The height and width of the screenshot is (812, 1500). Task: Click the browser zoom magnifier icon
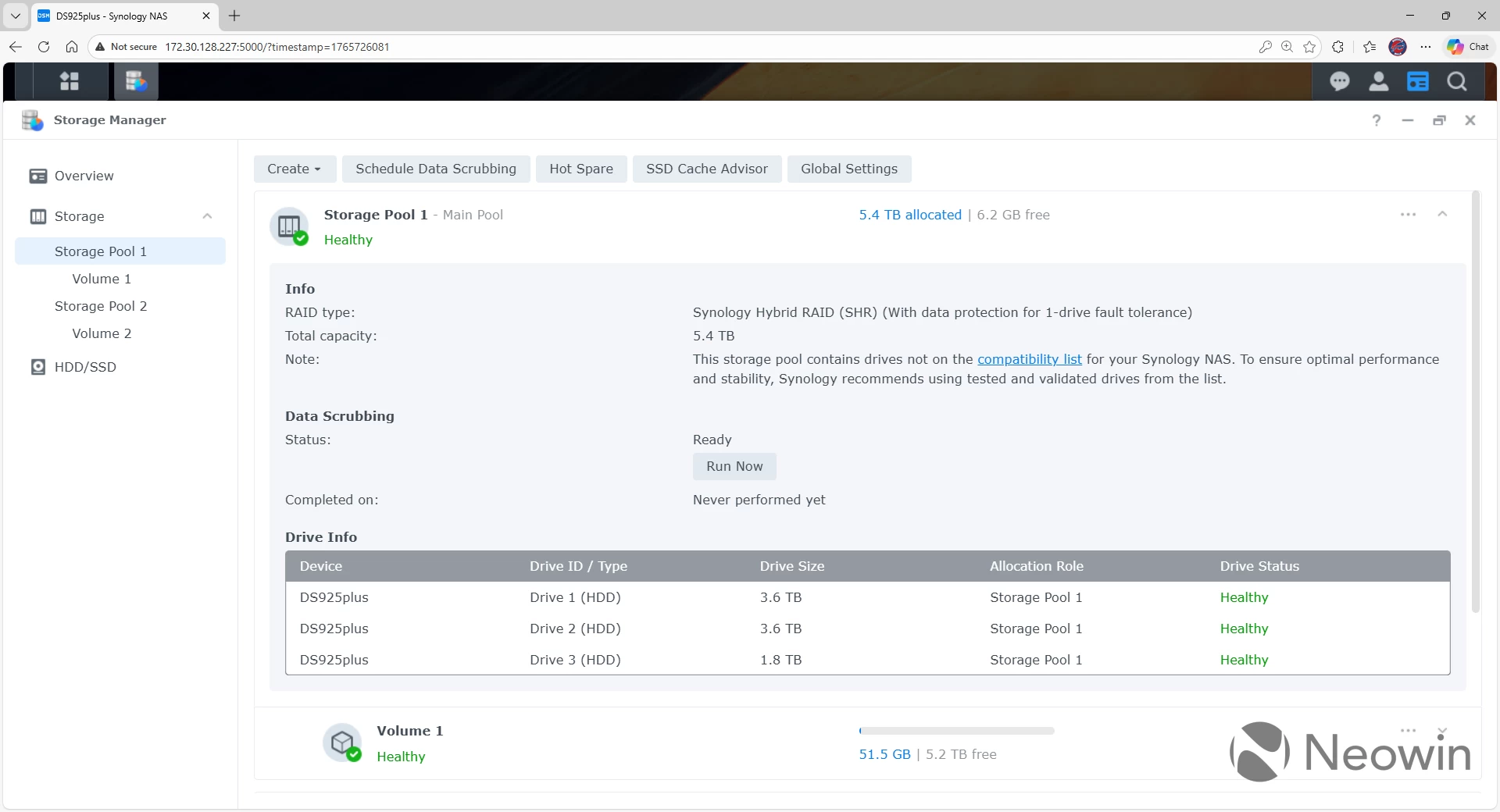coord(1287,47)
